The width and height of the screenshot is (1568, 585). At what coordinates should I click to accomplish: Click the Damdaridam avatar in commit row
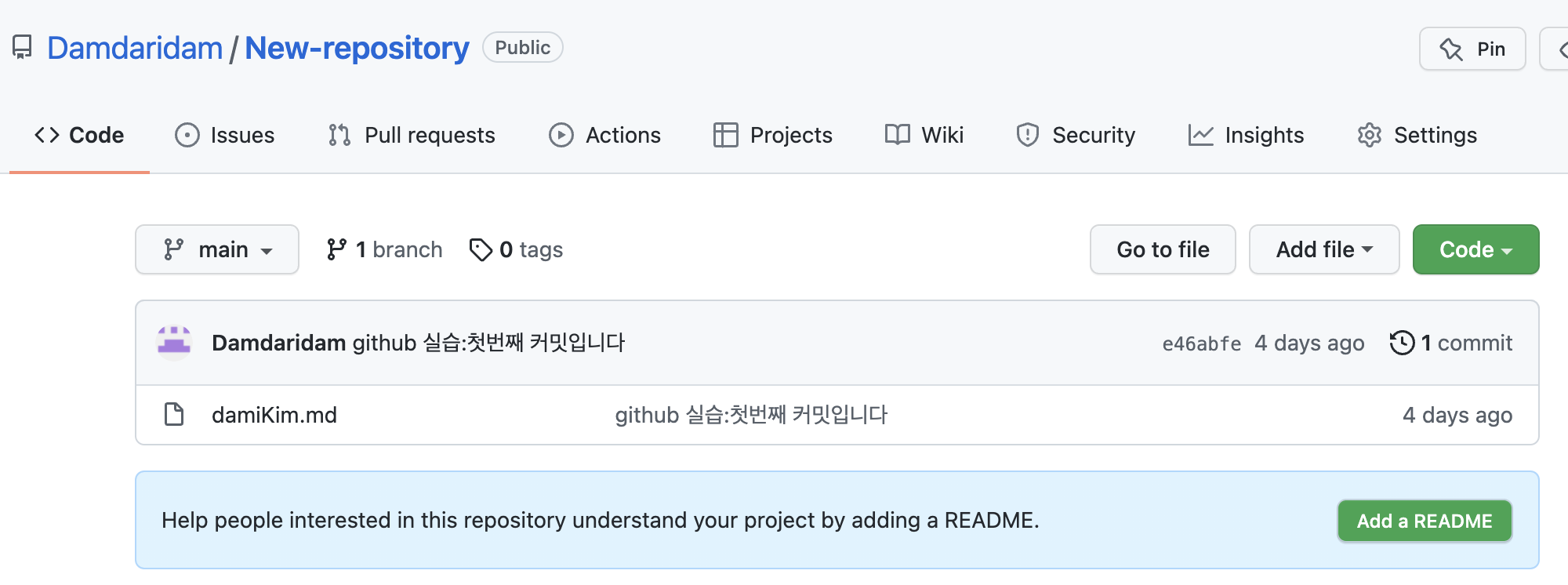[174, 342]
